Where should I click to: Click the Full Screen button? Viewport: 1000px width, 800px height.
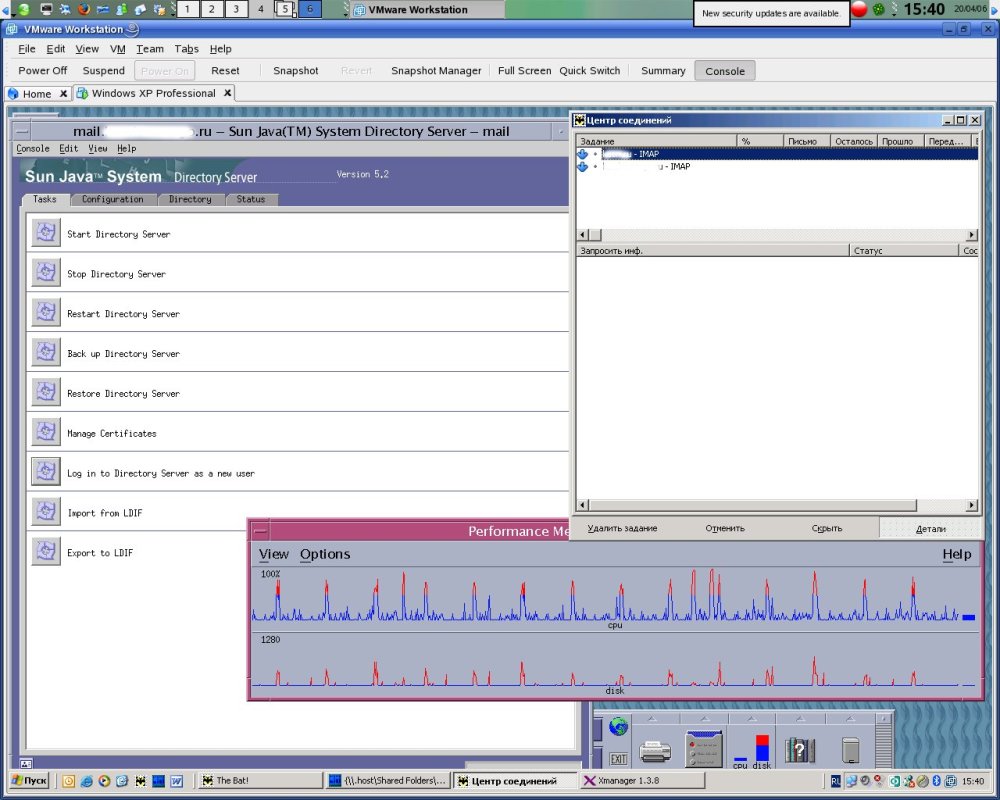coord(524,71)
